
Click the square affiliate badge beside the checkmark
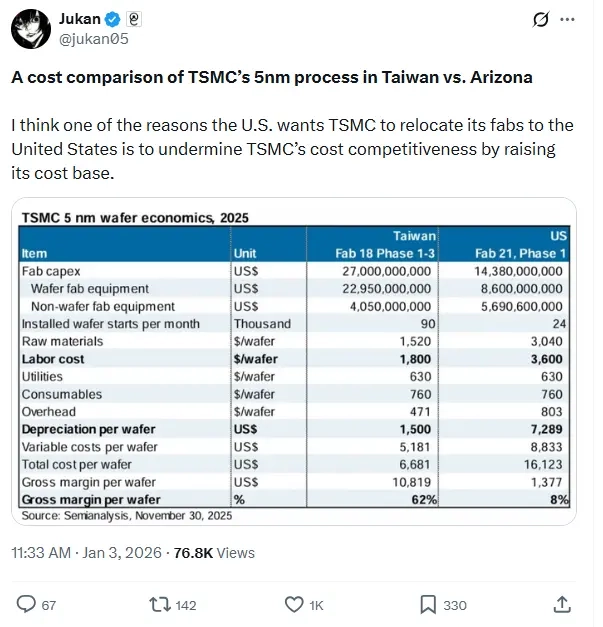(134, 19)
